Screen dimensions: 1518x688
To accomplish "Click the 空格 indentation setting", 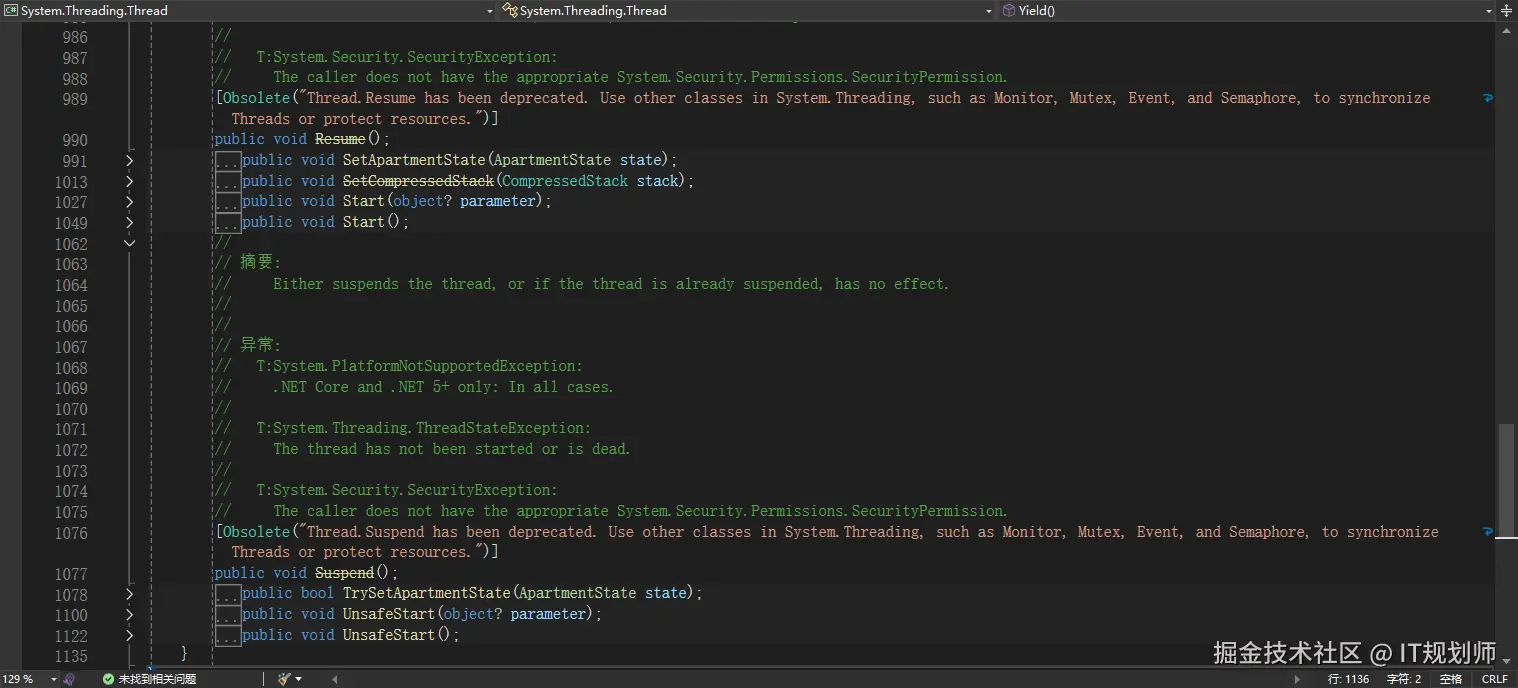I will click(1451, 679).
